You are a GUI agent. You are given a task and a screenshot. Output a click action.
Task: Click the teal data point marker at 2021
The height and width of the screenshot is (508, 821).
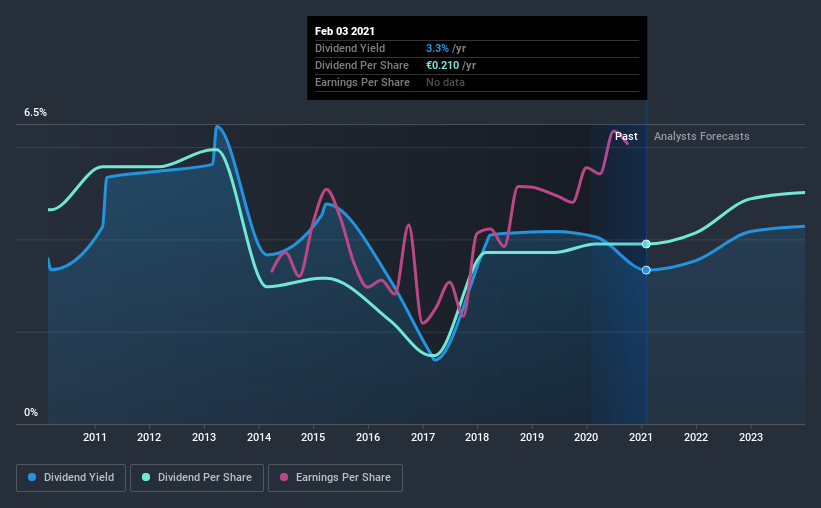click(646, 244)
